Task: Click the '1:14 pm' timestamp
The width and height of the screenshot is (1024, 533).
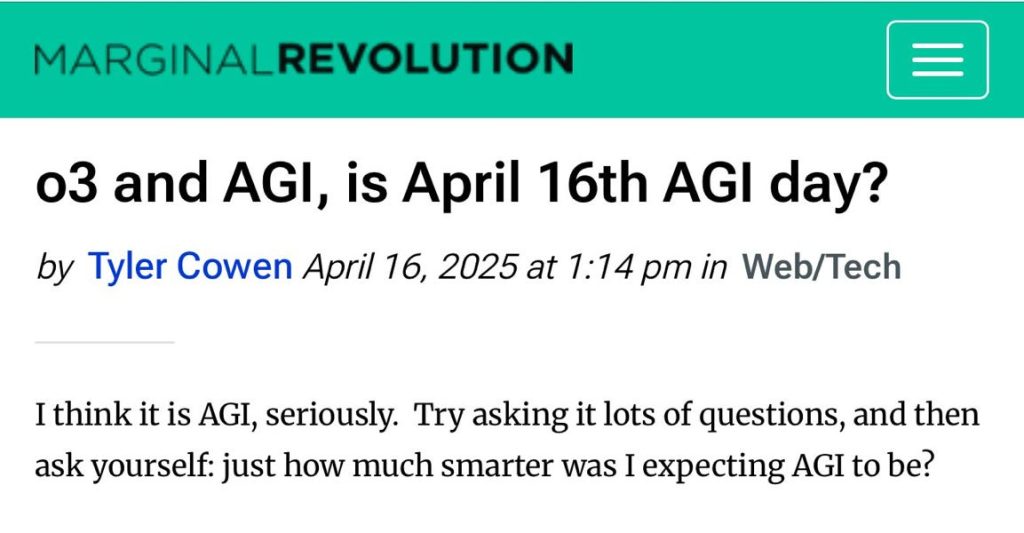Action: [628, 266]
